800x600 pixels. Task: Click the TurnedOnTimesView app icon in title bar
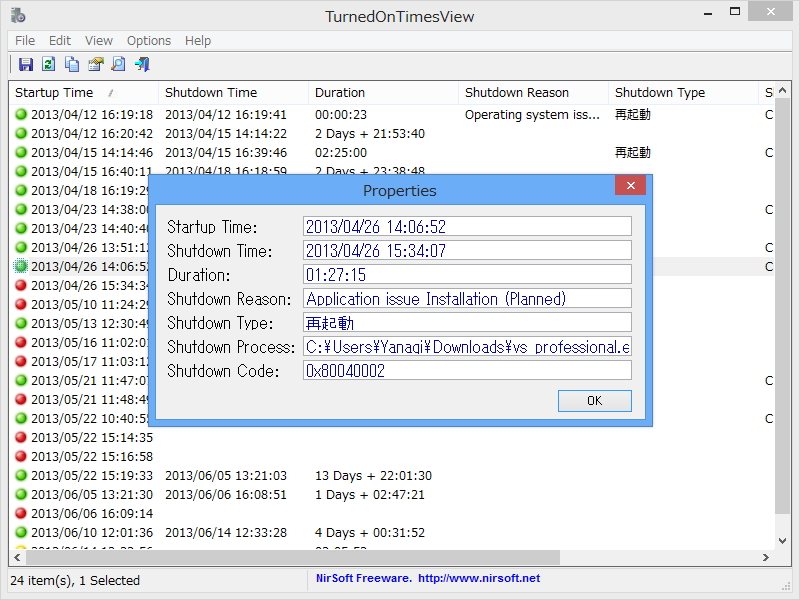[18, 16]
